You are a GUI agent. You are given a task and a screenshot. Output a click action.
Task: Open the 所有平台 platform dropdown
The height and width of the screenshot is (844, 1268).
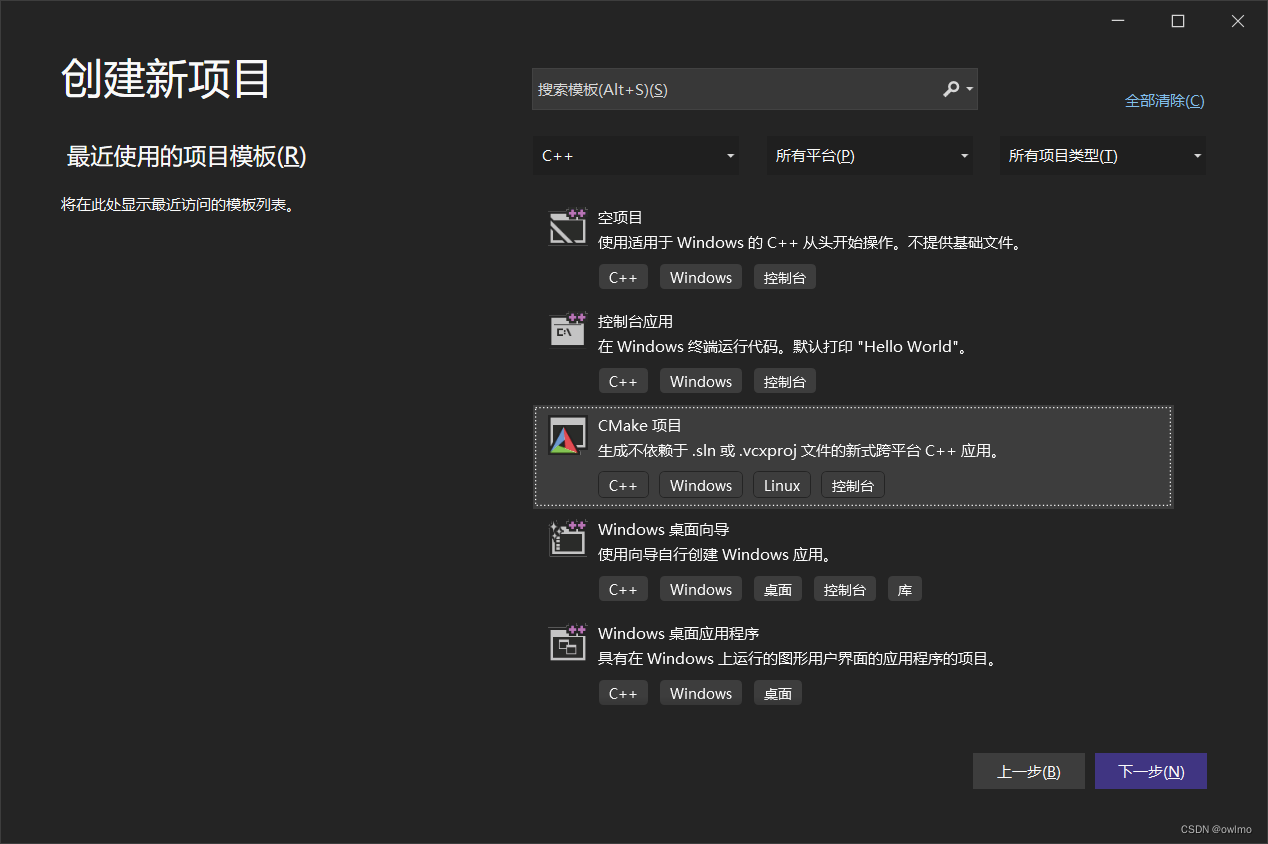[x=869, y=155]
